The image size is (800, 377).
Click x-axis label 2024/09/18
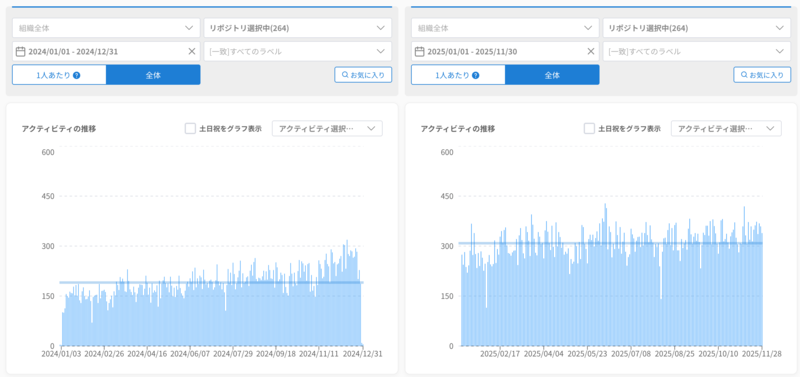(x=276, y=353)
